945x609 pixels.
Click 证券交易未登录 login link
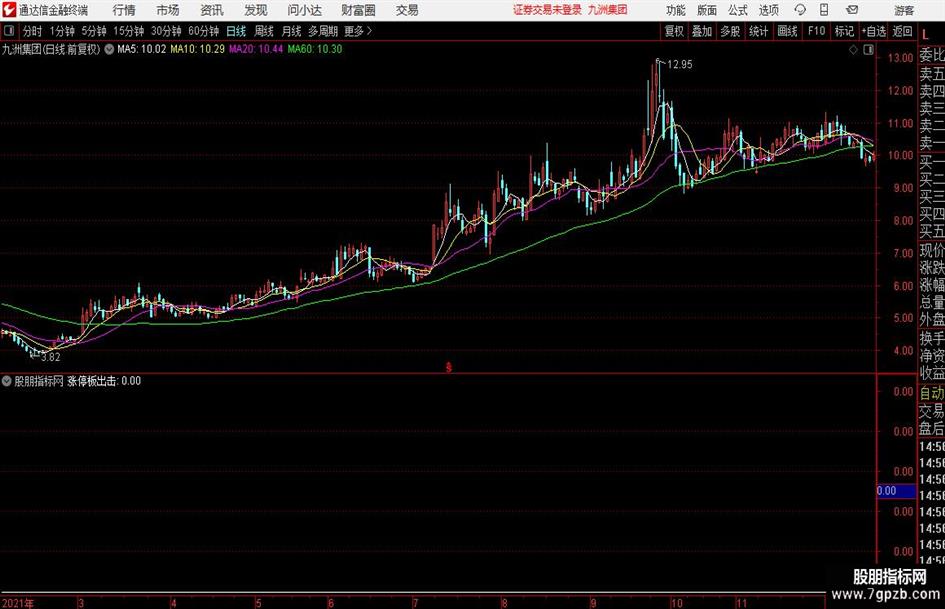547,10
